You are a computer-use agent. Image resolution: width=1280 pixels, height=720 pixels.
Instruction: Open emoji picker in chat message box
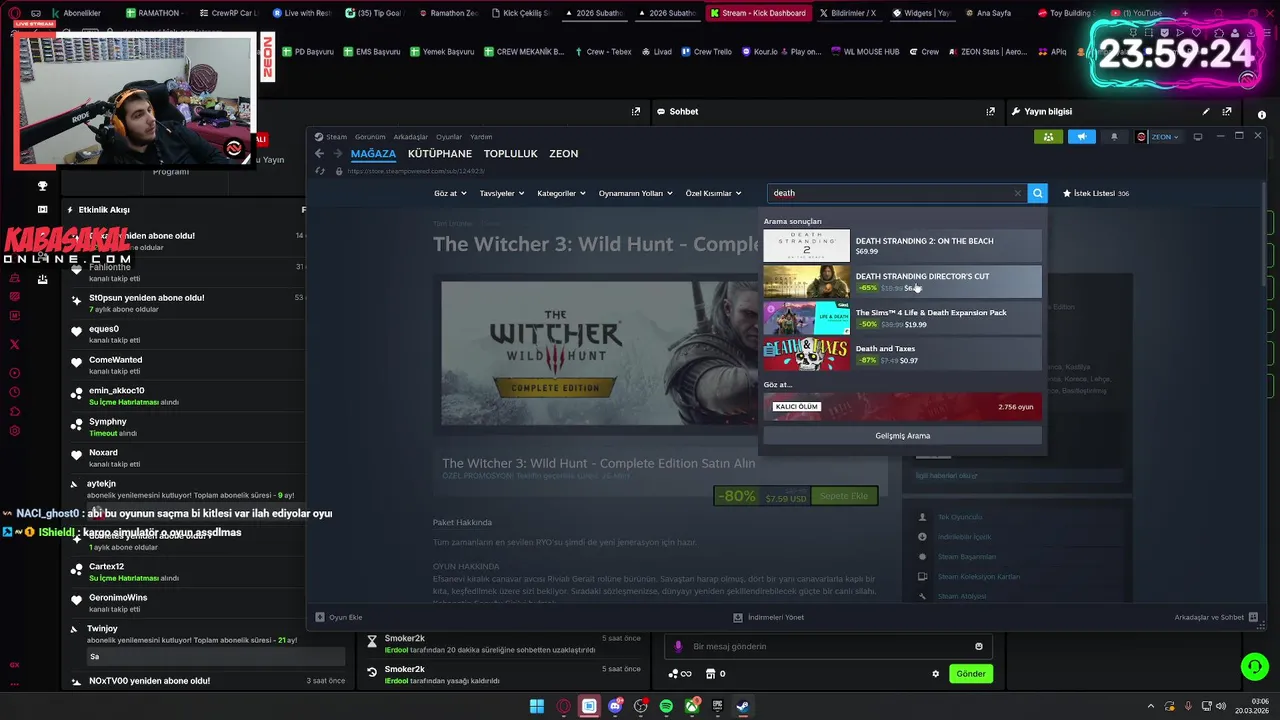(979, 646)
